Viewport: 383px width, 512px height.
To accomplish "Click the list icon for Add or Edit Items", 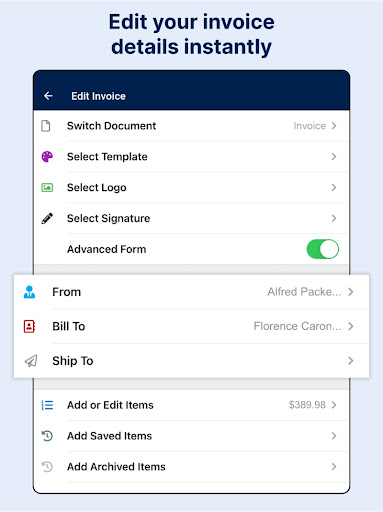I will point(47,405).
